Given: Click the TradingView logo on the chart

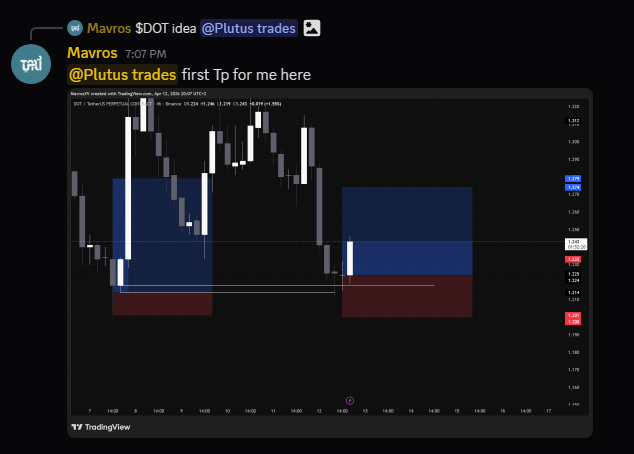Looking at the screenshot, I should pyautogui.click(x=101, y=427).
